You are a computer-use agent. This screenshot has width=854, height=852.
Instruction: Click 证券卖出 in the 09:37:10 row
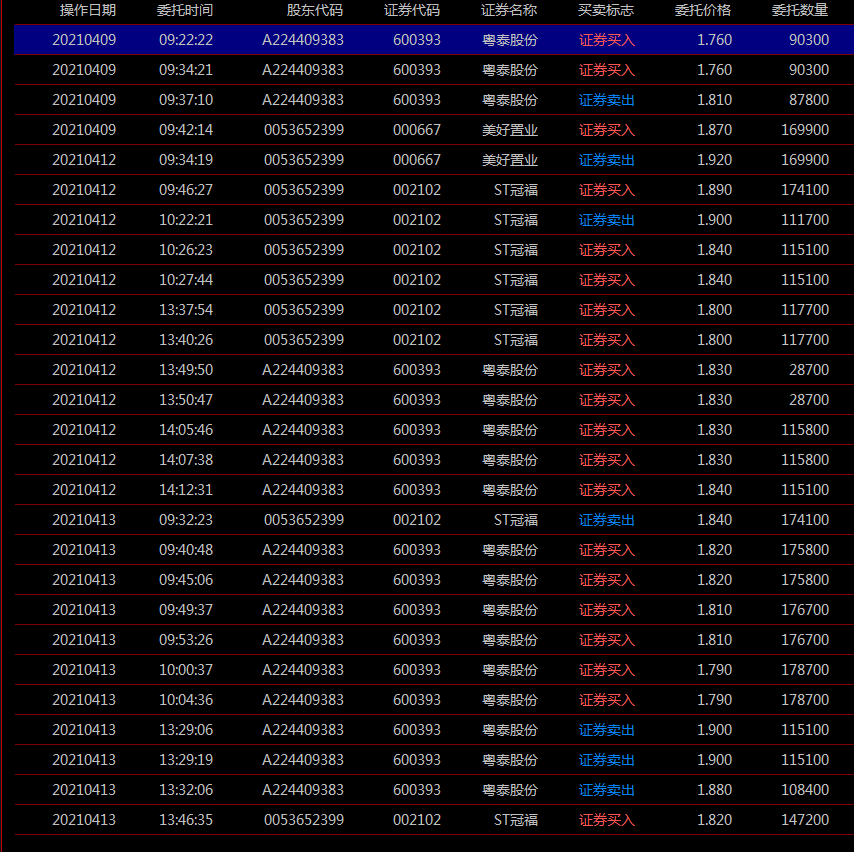(607, 100)
